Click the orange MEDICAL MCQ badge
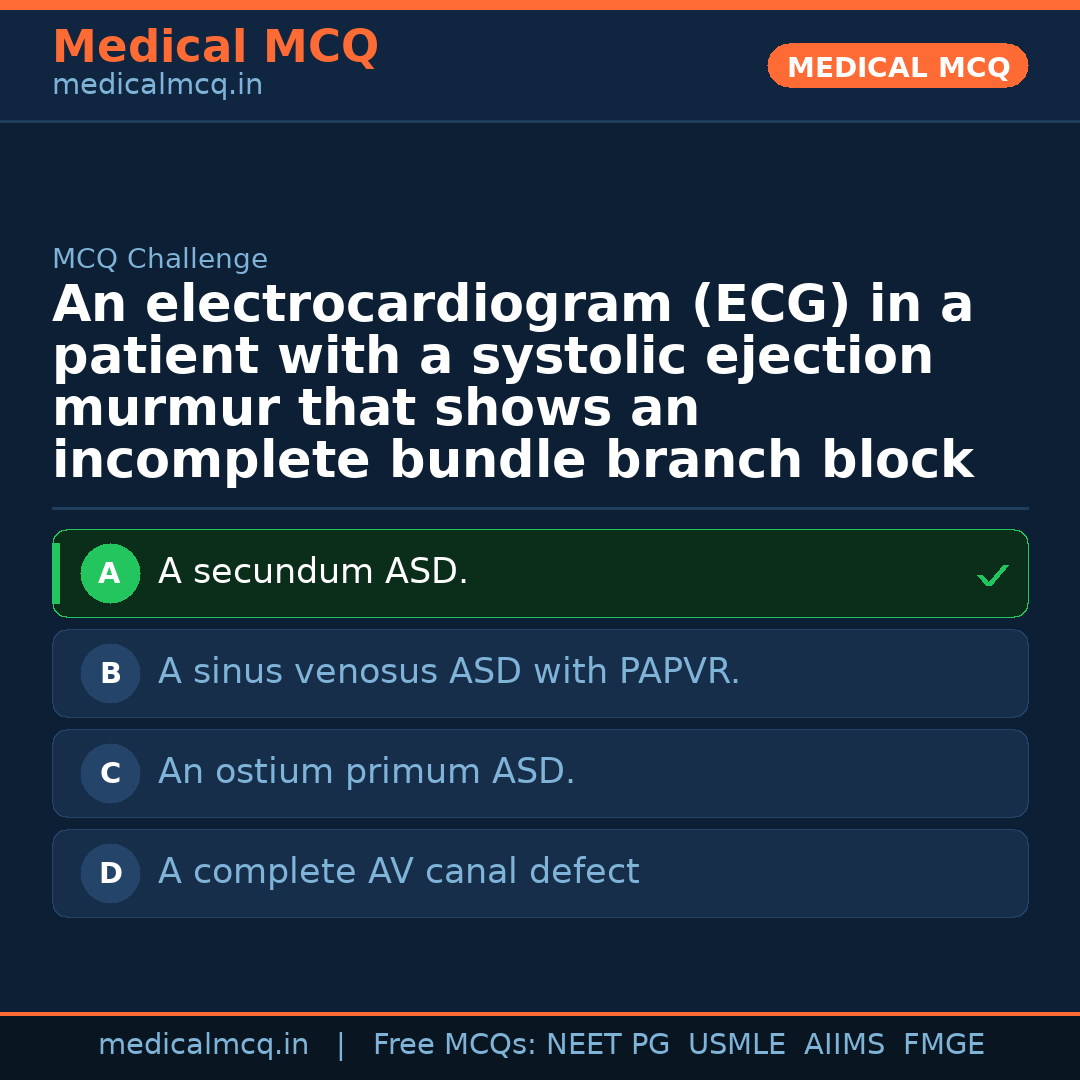Image resolution: width=1080 pixels, height=1080 pixels. (x=897, y=66)
